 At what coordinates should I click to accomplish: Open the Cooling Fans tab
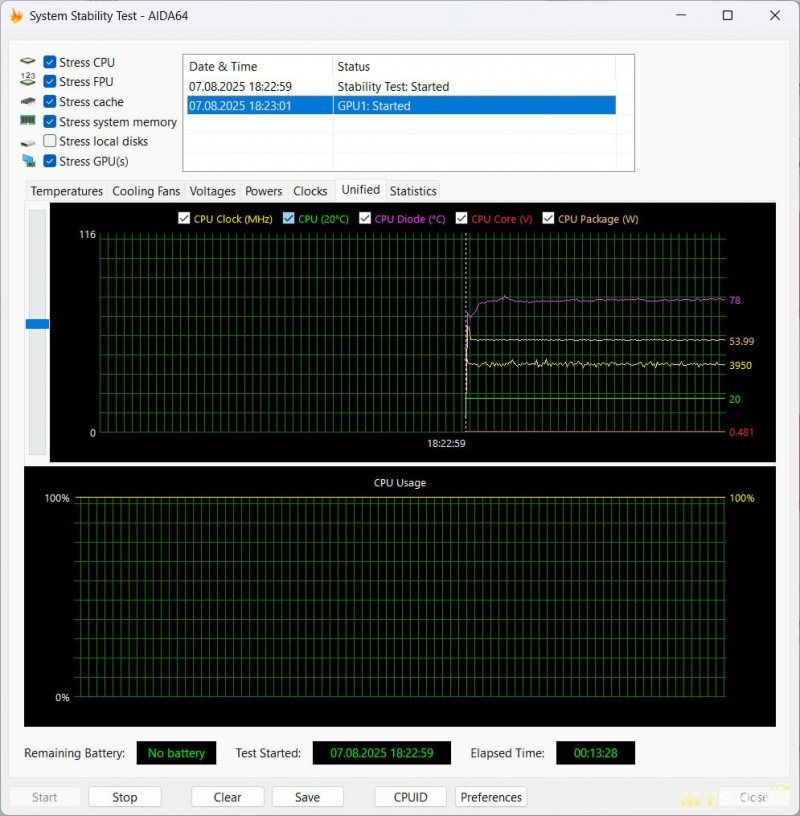click(146, 191)
